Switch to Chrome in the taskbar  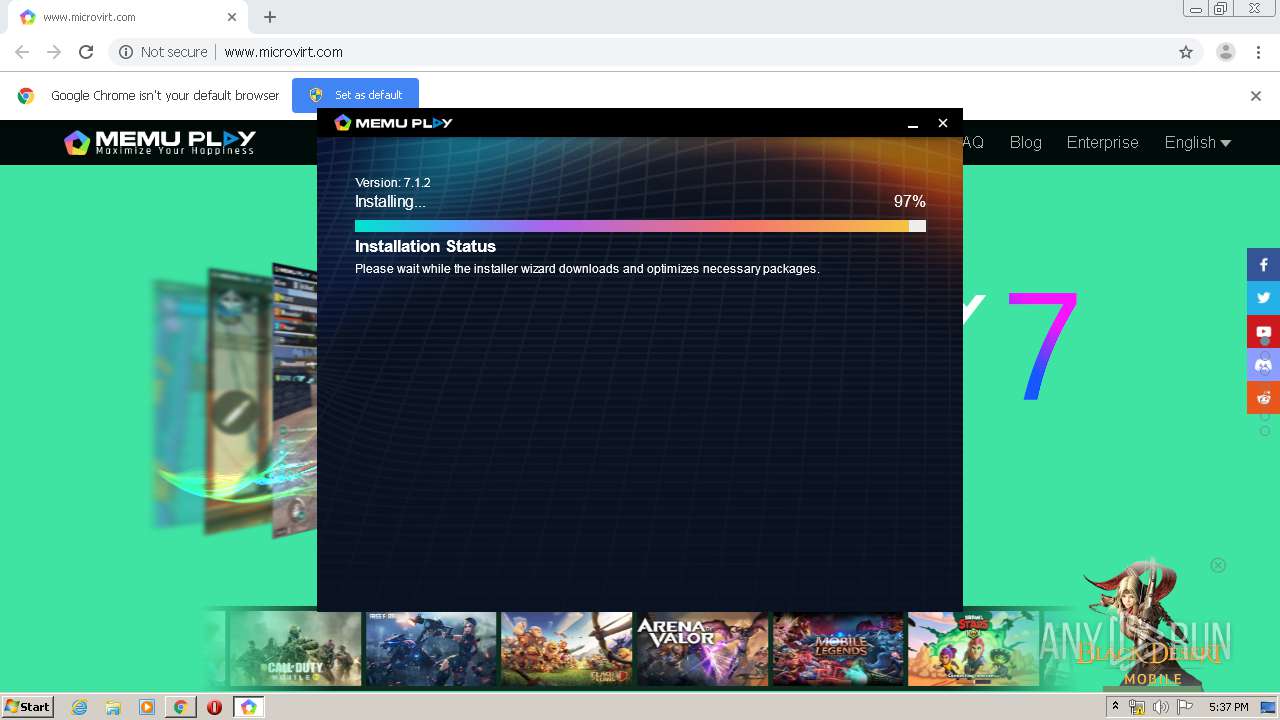click(x=180, y=707)
